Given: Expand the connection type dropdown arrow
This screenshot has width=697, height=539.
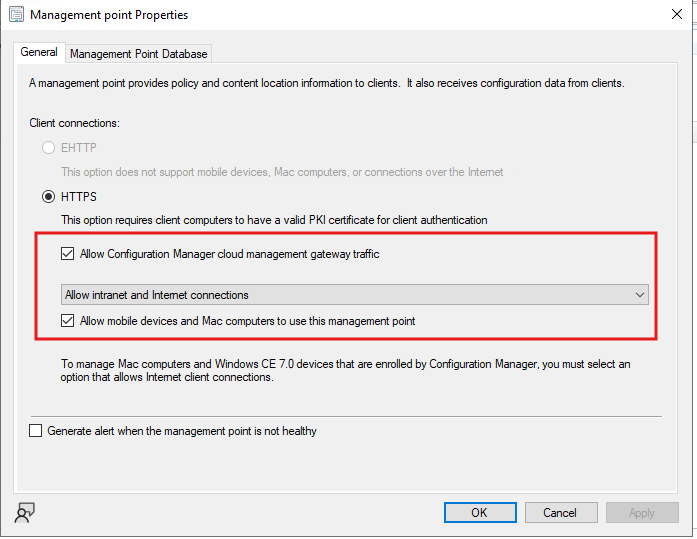Looking at the screenshot, I should coord(639,295).
